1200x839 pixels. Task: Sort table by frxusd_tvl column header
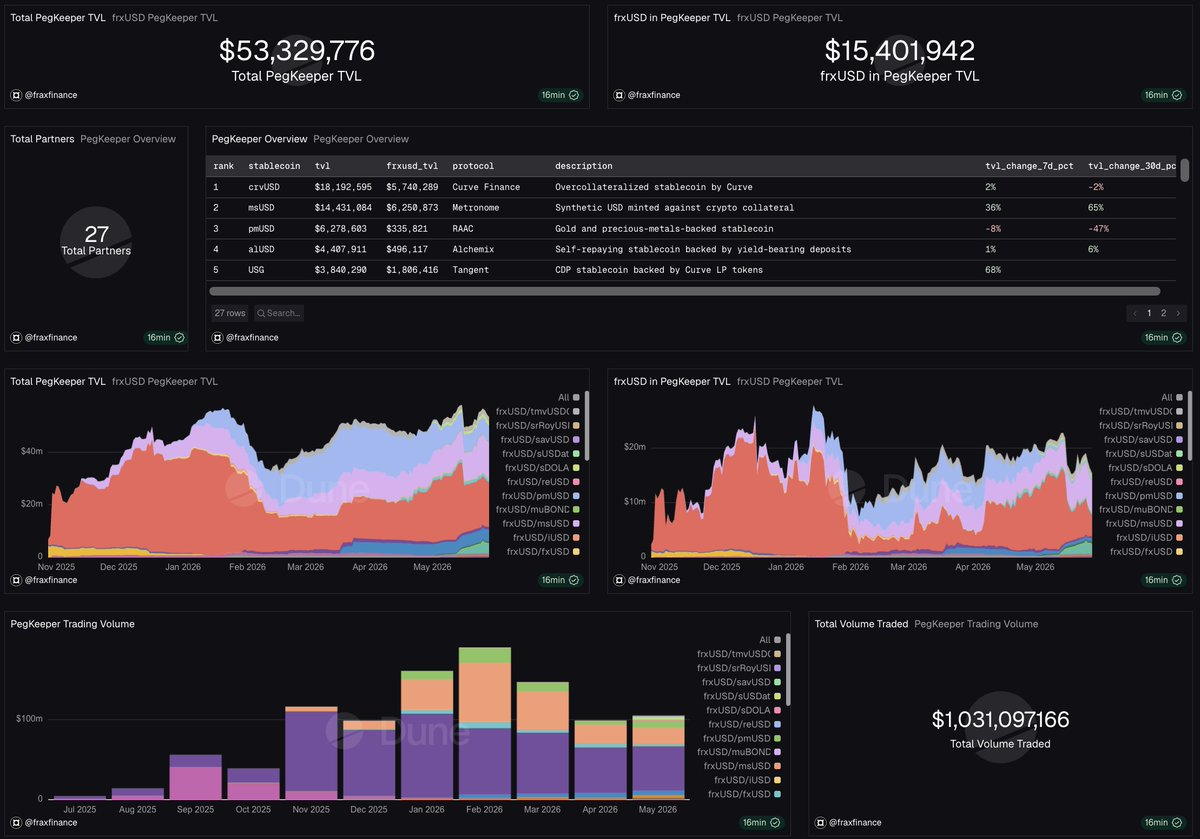(x=410, y=166)
